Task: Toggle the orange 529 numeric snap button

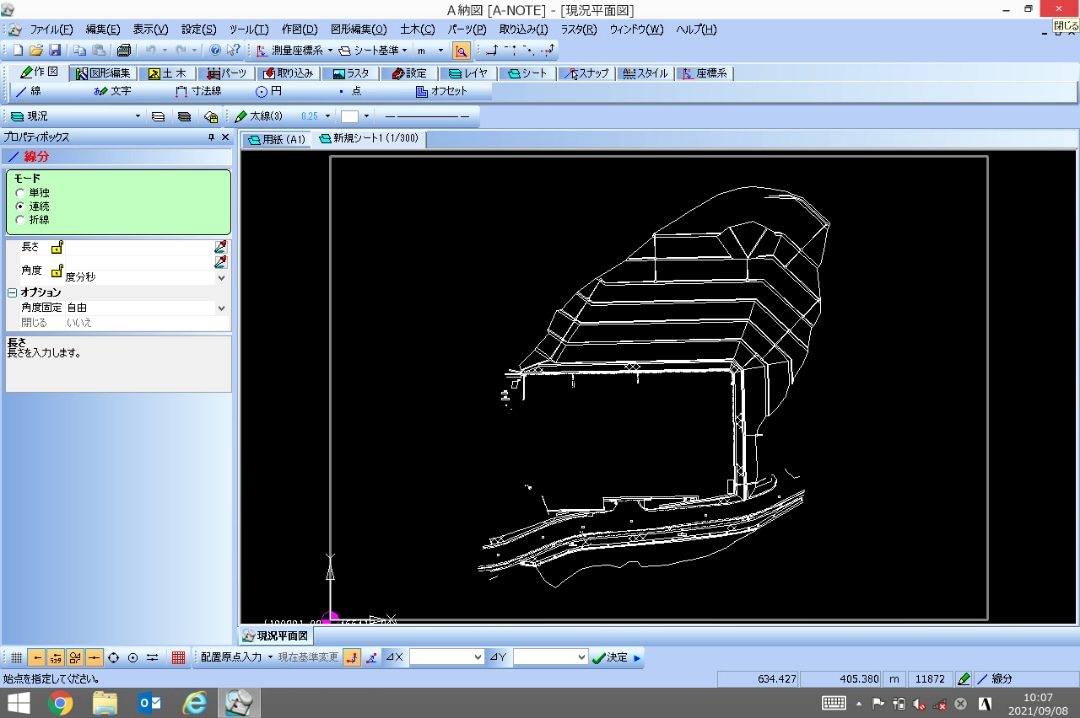Action: (x=56, y=657)
